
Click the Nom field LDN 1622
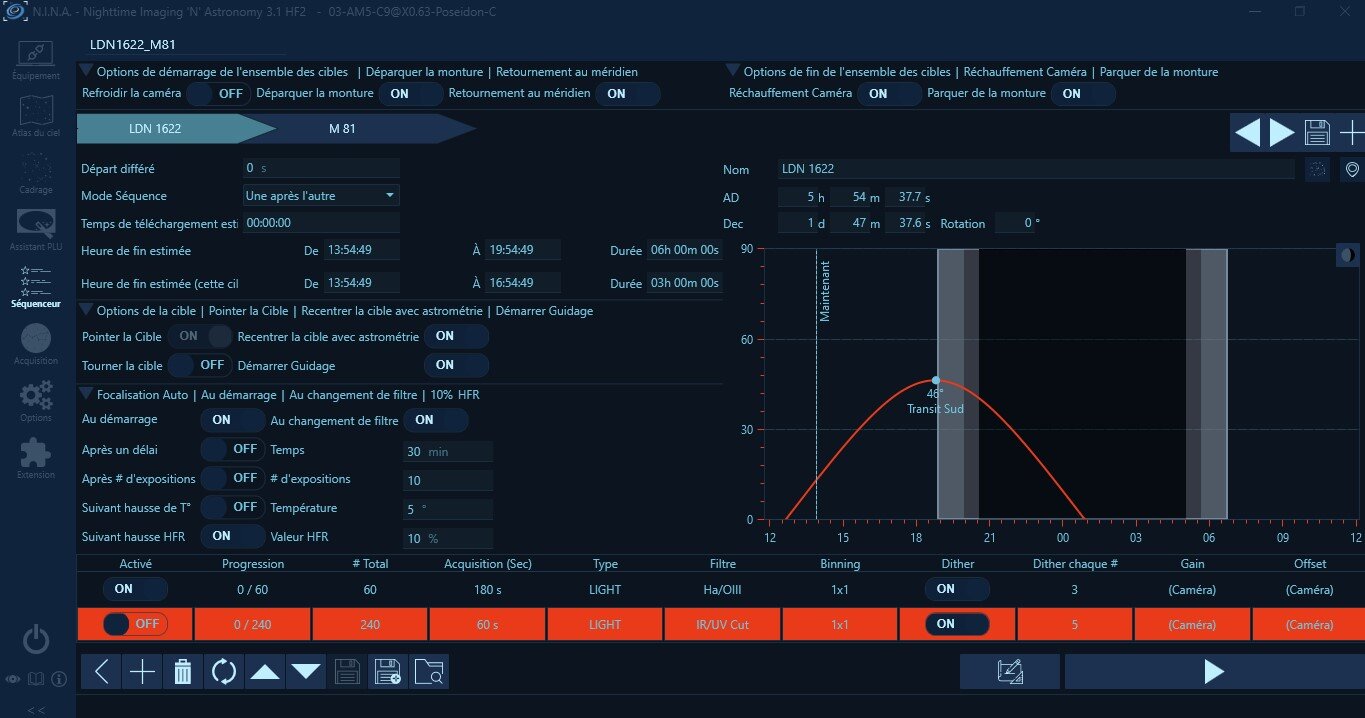pyautogui.click(x=1037, y=169)
